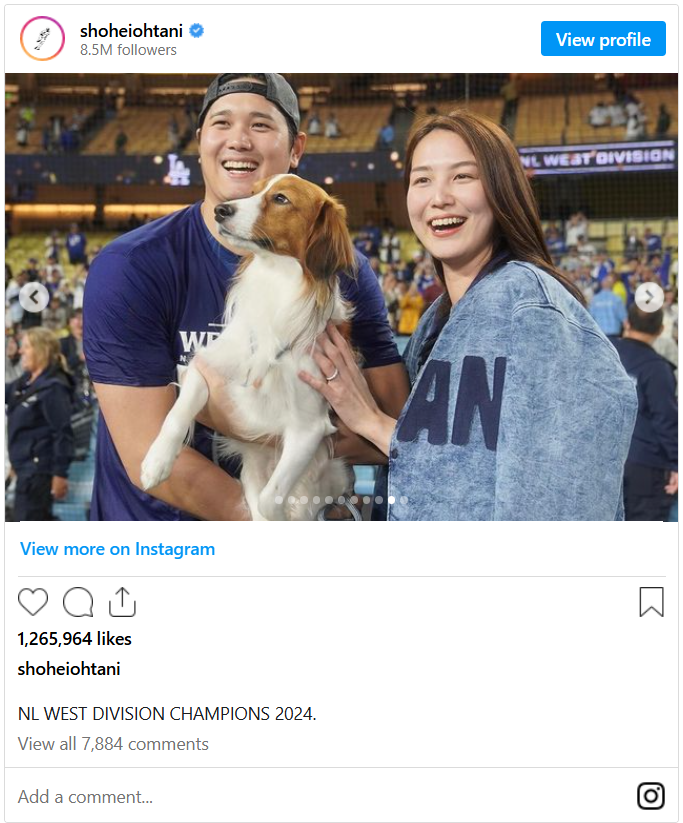683x823 pixels.
Task: Click the blue verified badge
Action: pyautogui.click(x=197, y=31)
